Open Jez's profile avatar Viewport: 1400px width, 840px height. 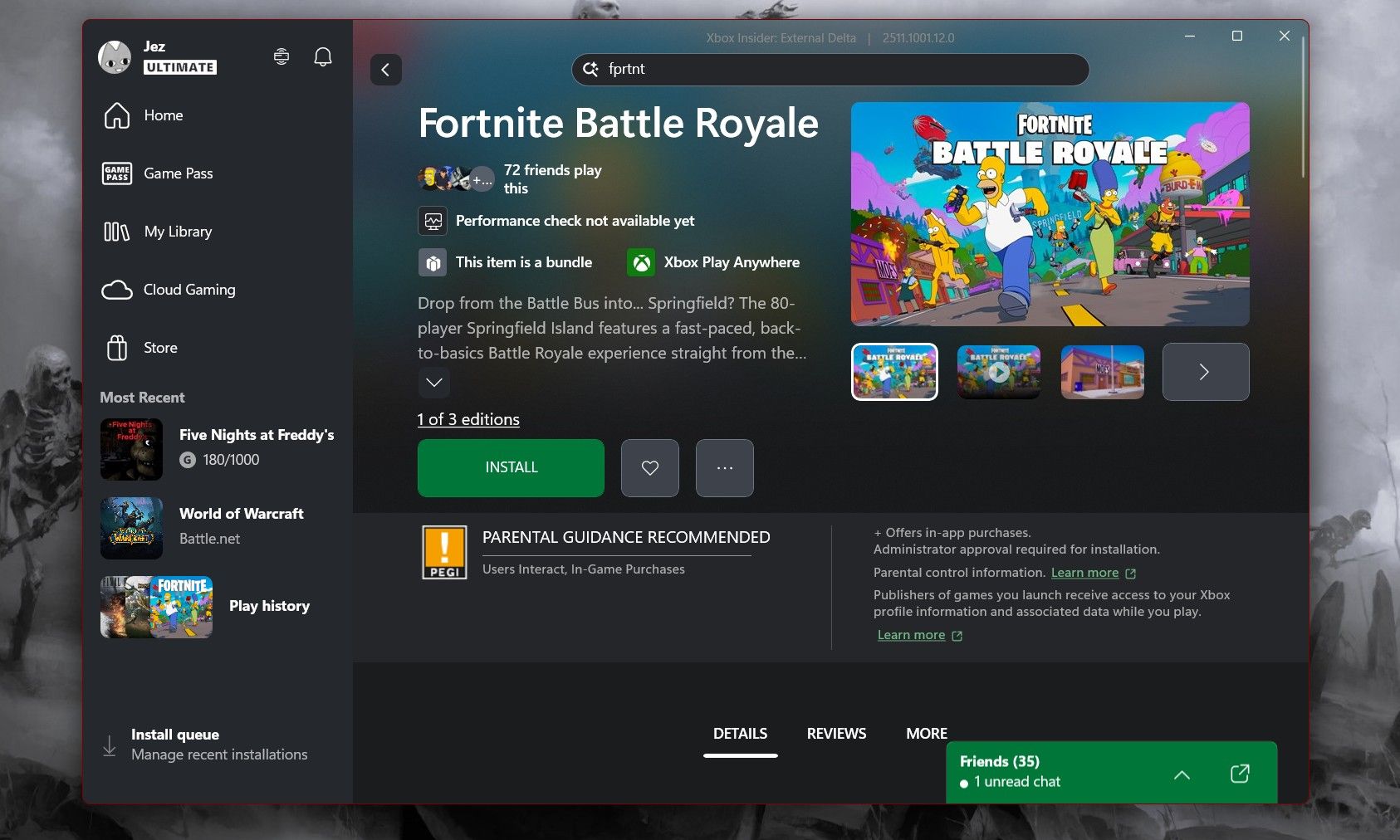point(115,56)
